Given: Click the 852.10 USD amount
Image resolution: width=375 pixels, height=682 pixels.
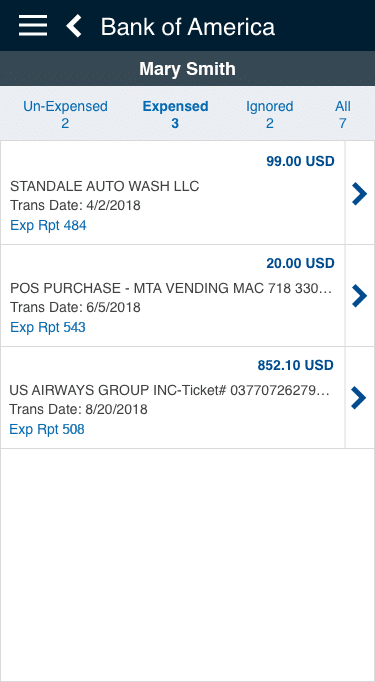Looking at the screenshot, I should pos(296,365).
